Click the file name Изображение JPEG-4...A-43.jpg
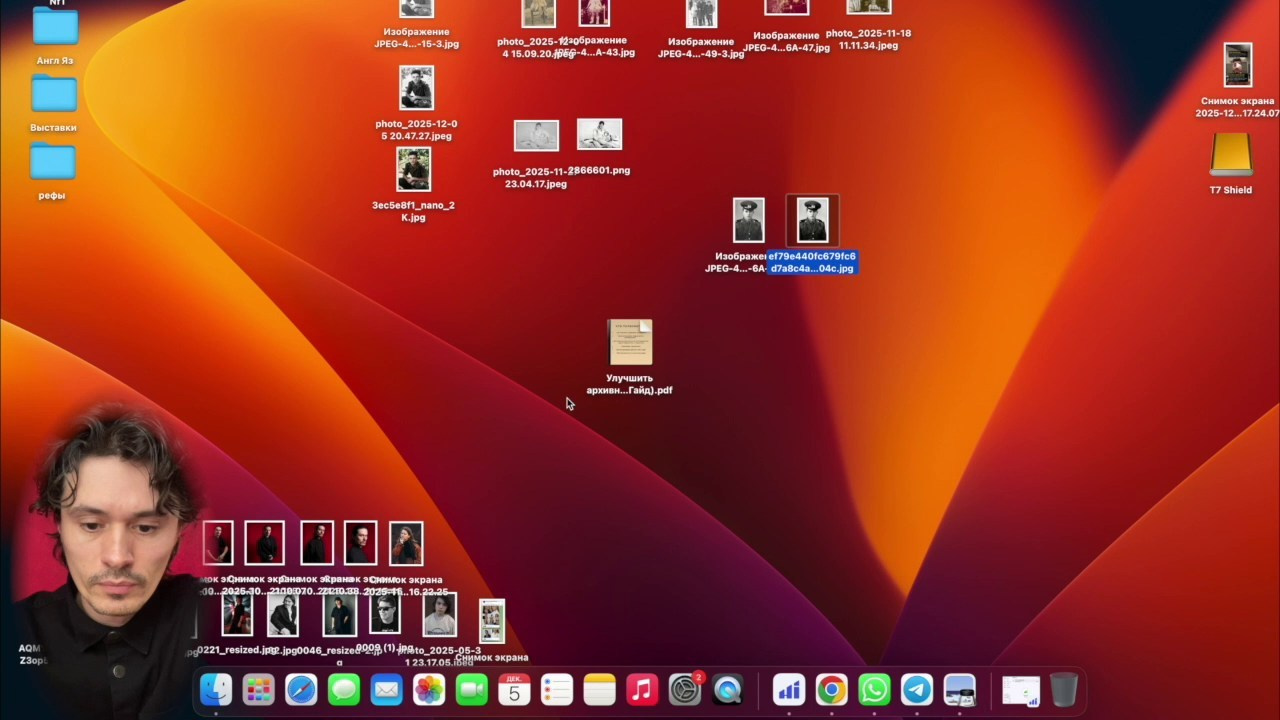 click(596, 46)
